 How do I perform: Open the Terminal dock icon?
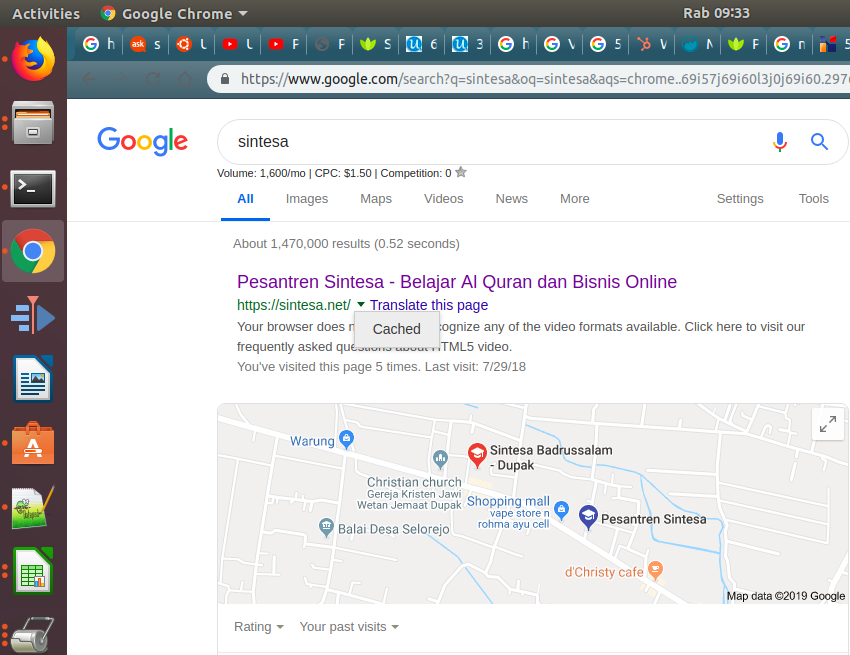point(33,189)
